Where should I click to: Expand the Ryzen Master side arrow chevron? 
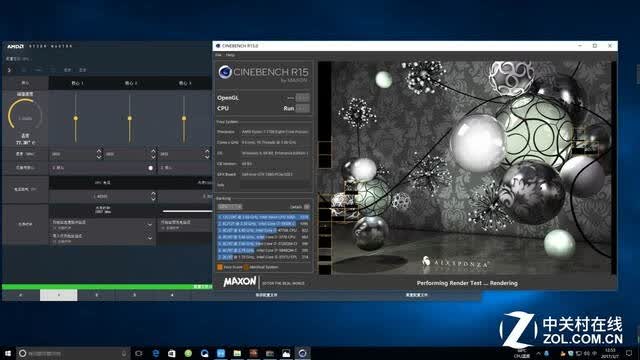click(9, 70)
